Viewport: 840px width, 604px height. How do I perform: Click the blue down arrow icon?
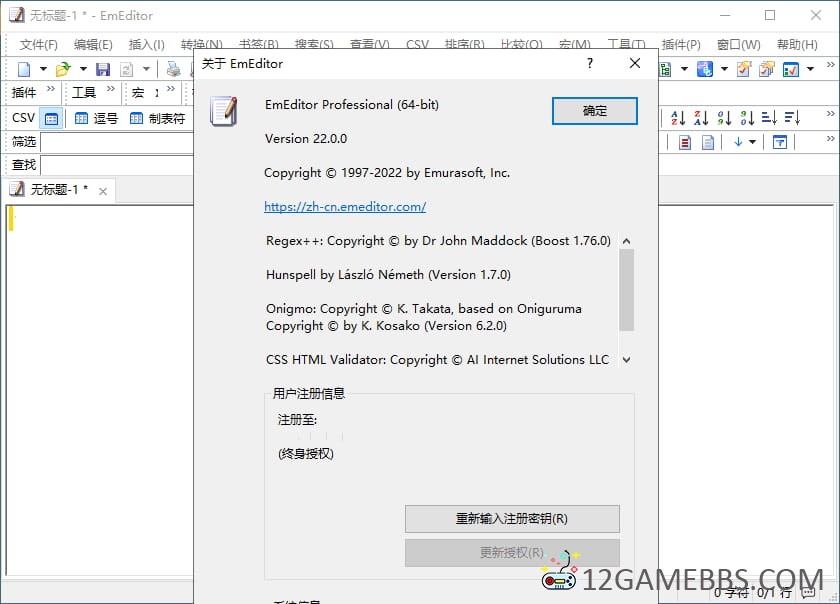coord(738,142)
